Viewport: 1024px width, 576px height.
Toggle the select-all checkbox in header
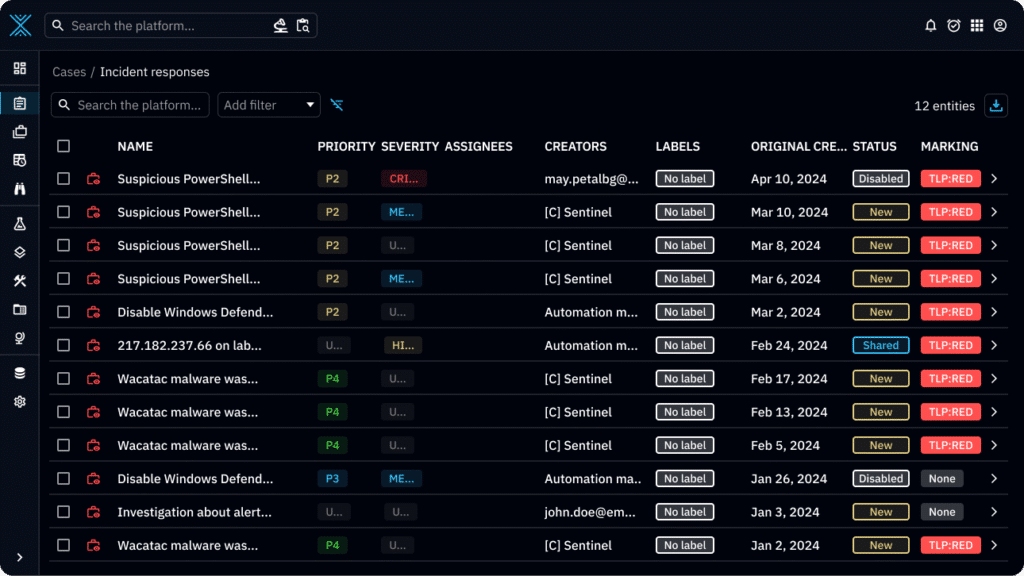click(64, 146)
